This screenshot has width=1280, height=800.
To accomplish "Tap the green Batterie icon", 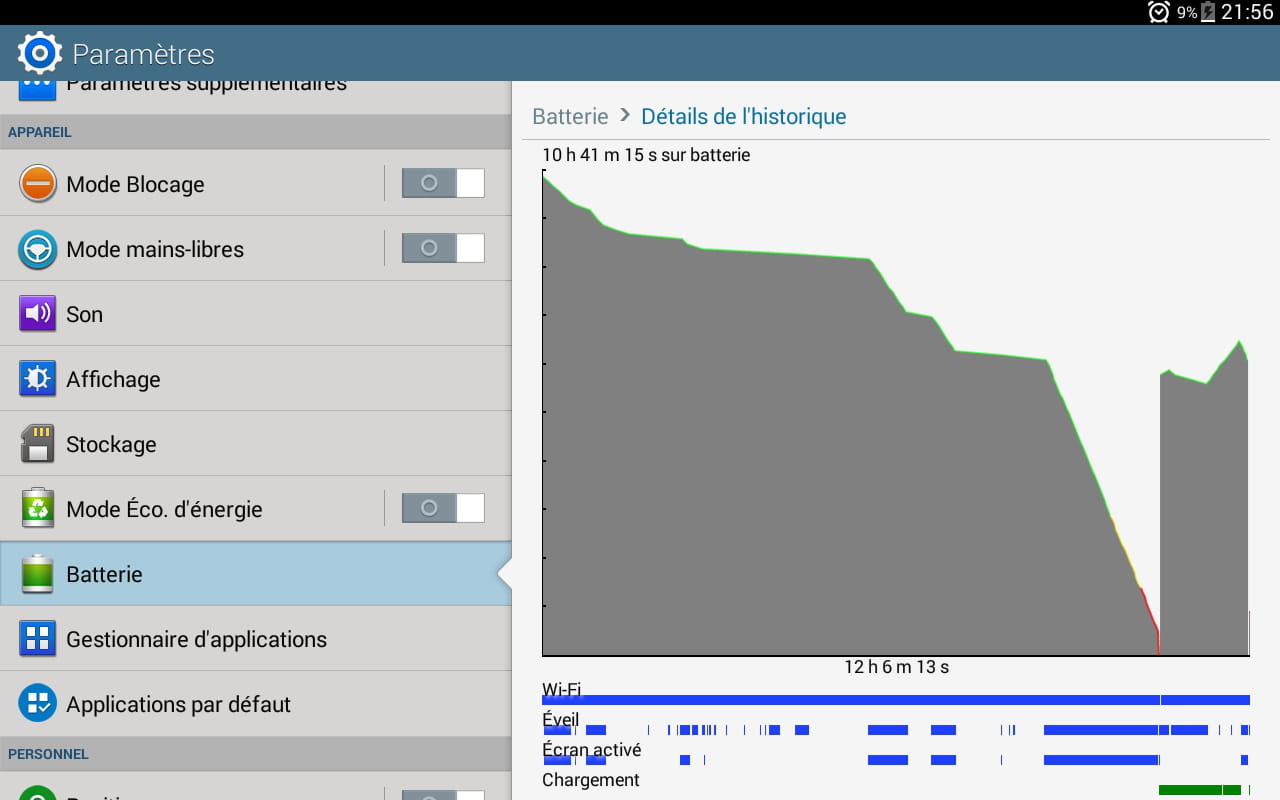I will click(38, 574).
